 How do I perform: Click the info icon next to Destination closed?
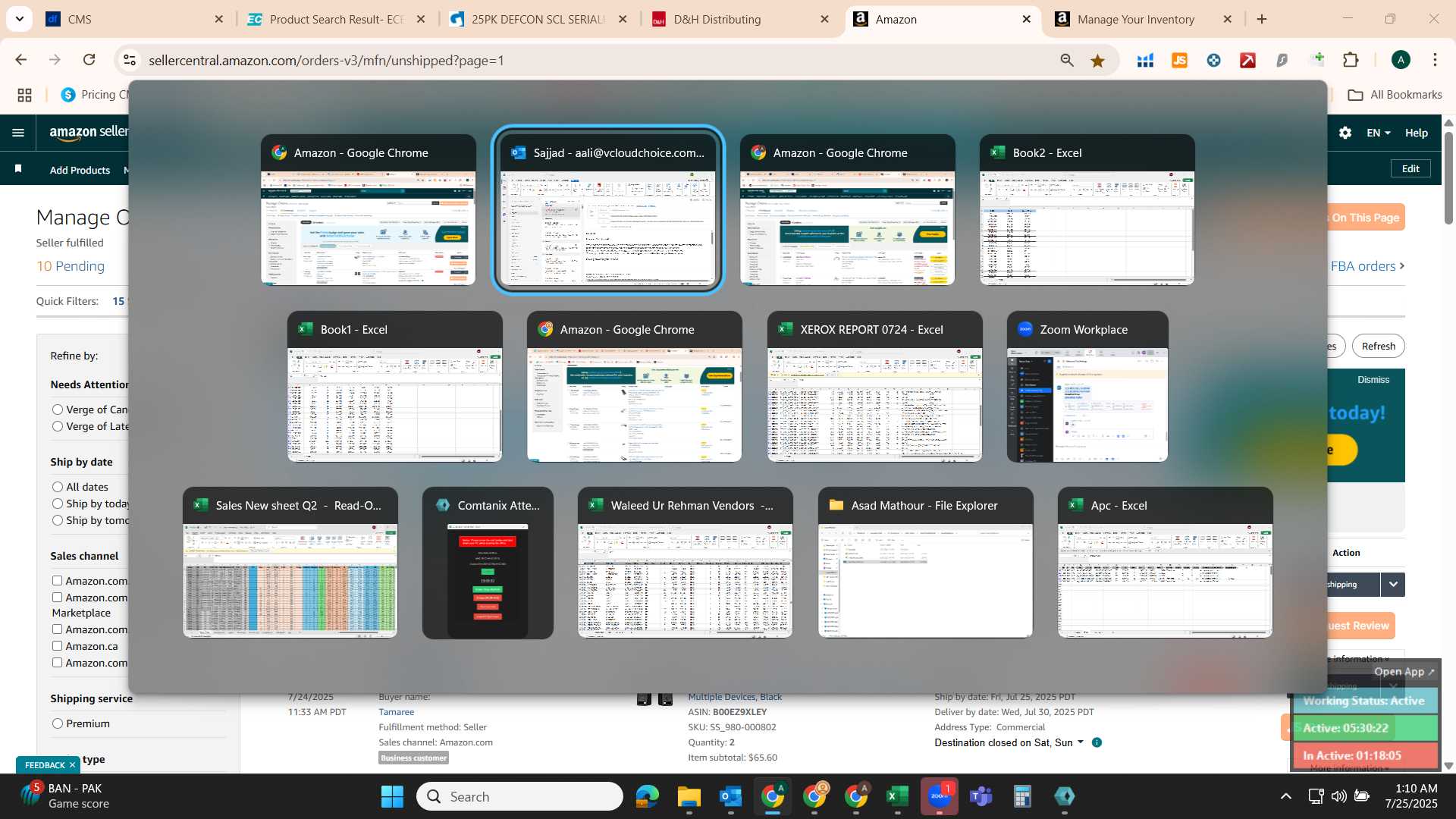pos(1097,742)
